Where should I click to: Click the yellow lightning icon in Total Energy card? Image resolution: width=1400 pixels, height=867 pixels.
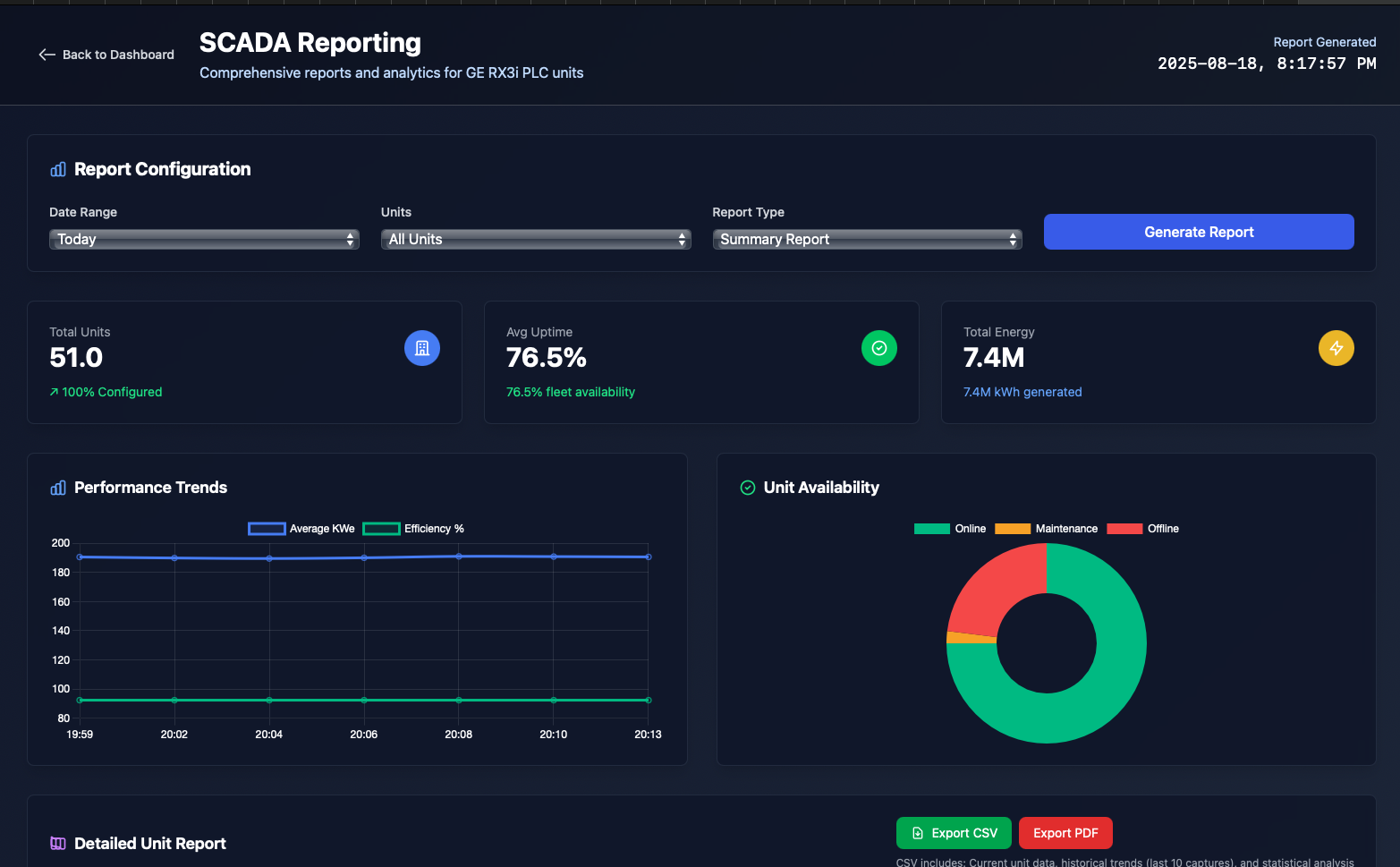pyautogui.click(x=1336, y=348)
